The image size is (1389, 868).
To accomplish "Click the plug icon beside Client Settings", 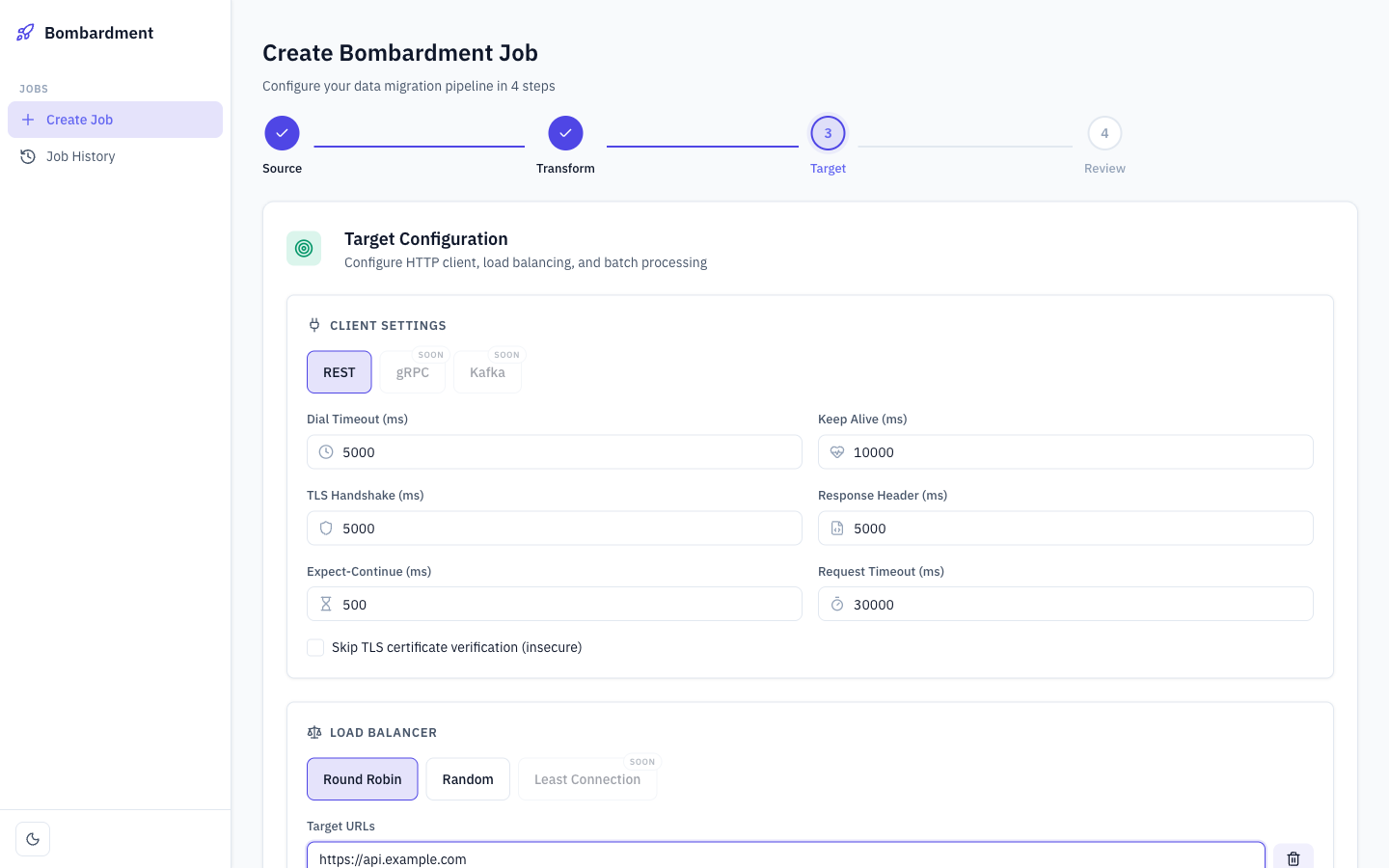I will (x=313, y=325).
